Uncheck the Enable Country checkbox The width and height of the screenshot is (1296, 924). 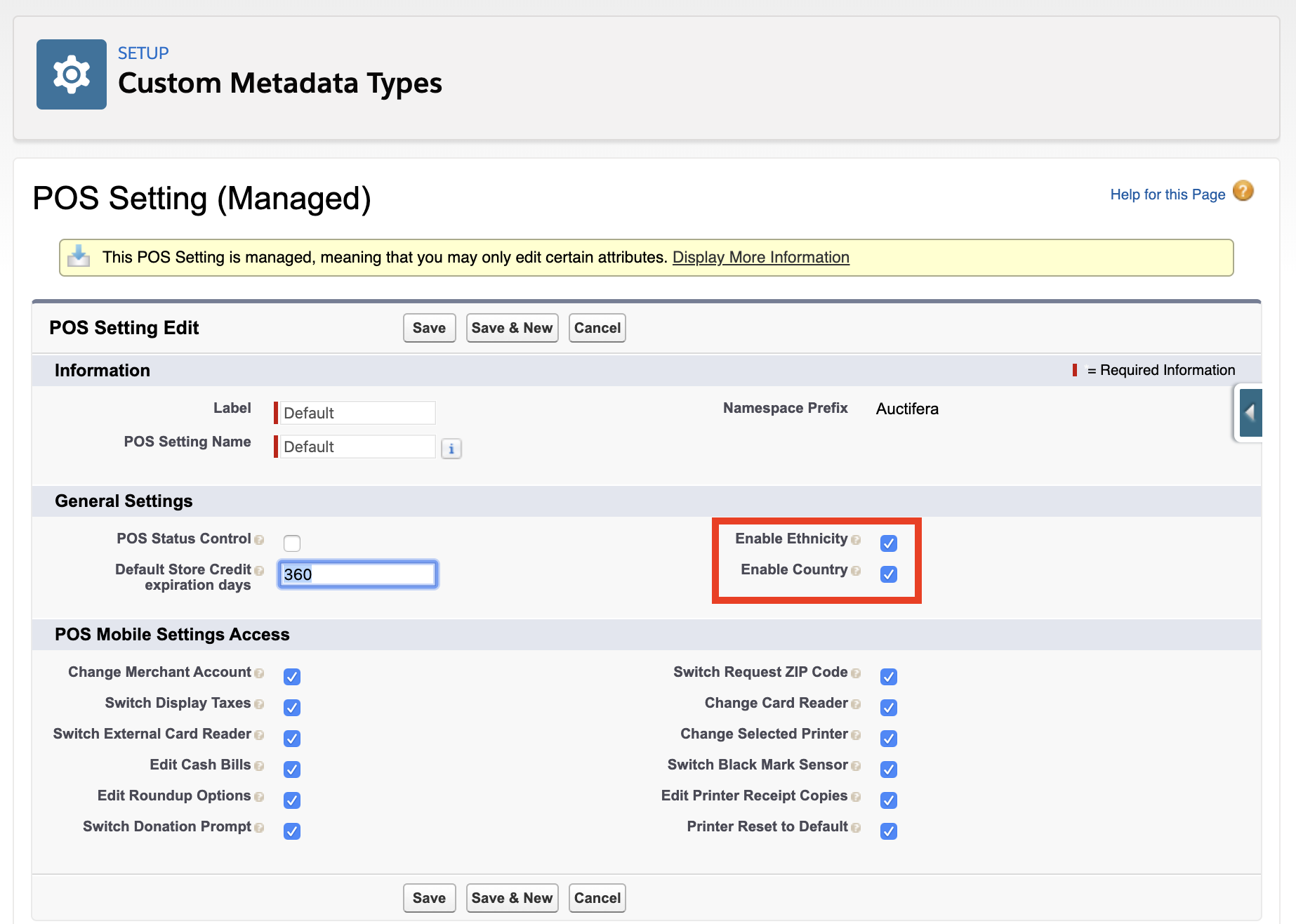coord(889,574)
